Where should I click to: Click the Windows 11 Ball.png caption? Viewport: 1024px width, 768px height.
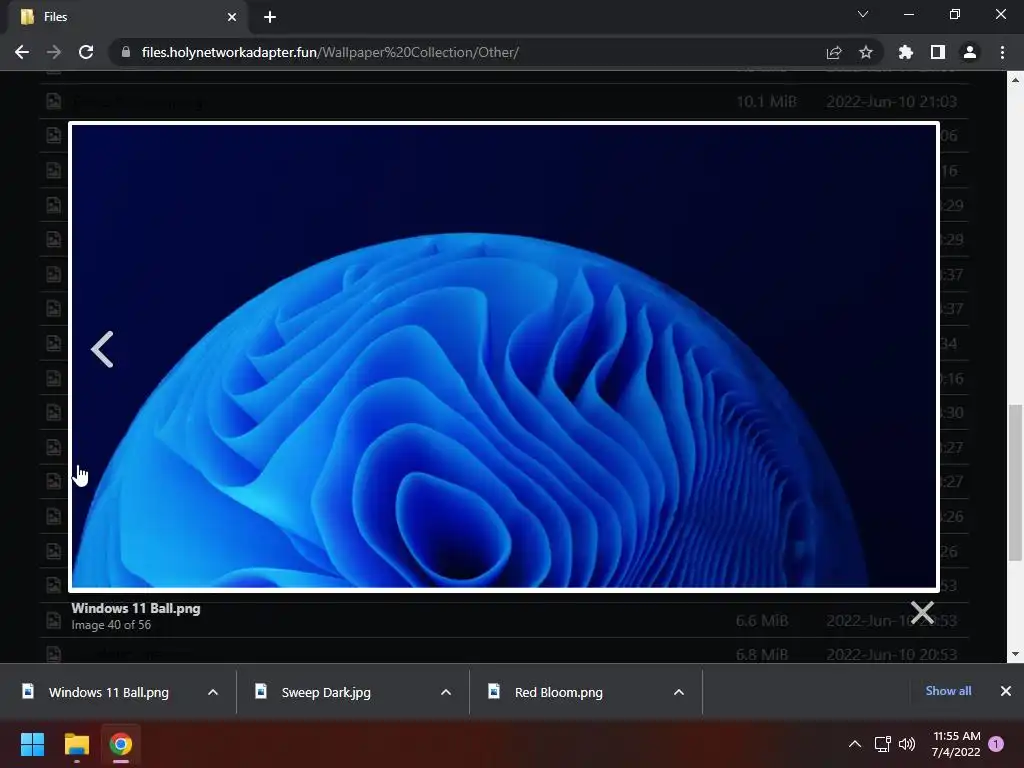[136, 608]
